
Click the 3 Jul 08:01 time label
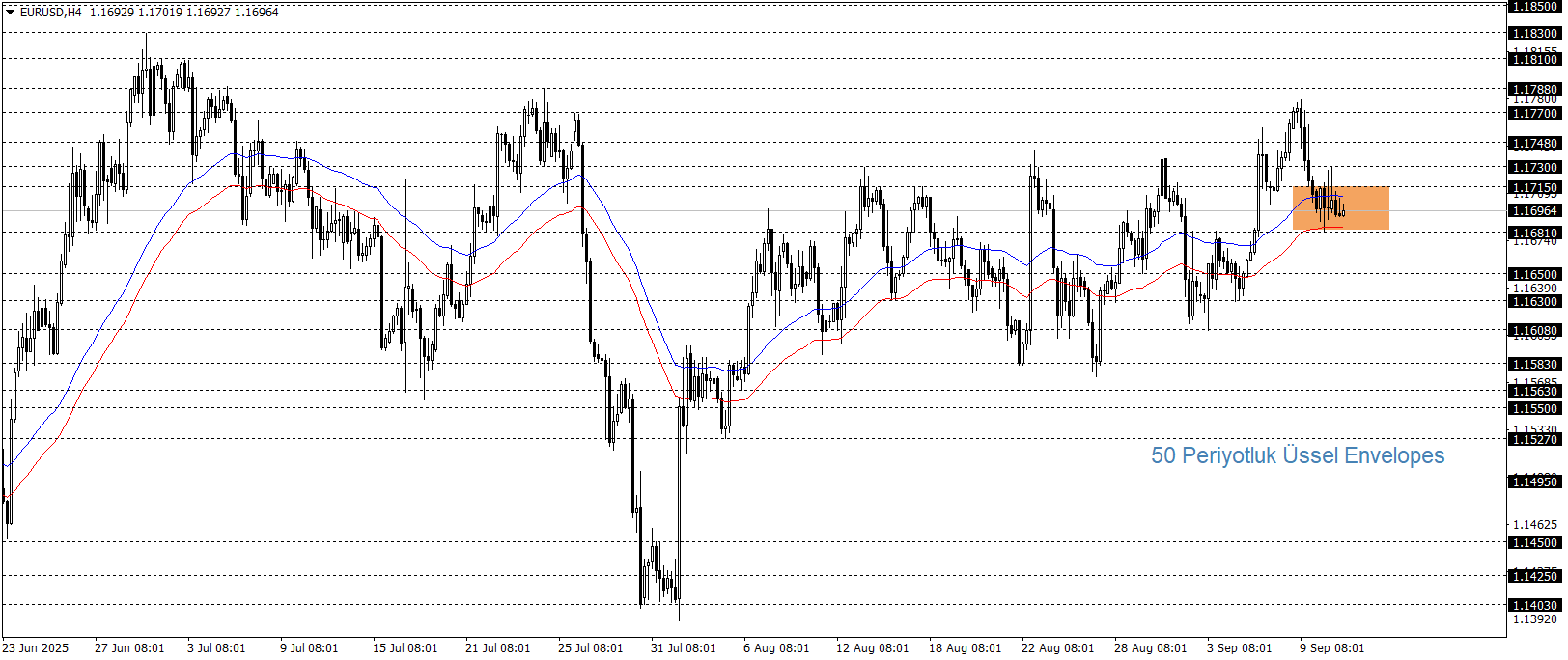coord(216,647)
